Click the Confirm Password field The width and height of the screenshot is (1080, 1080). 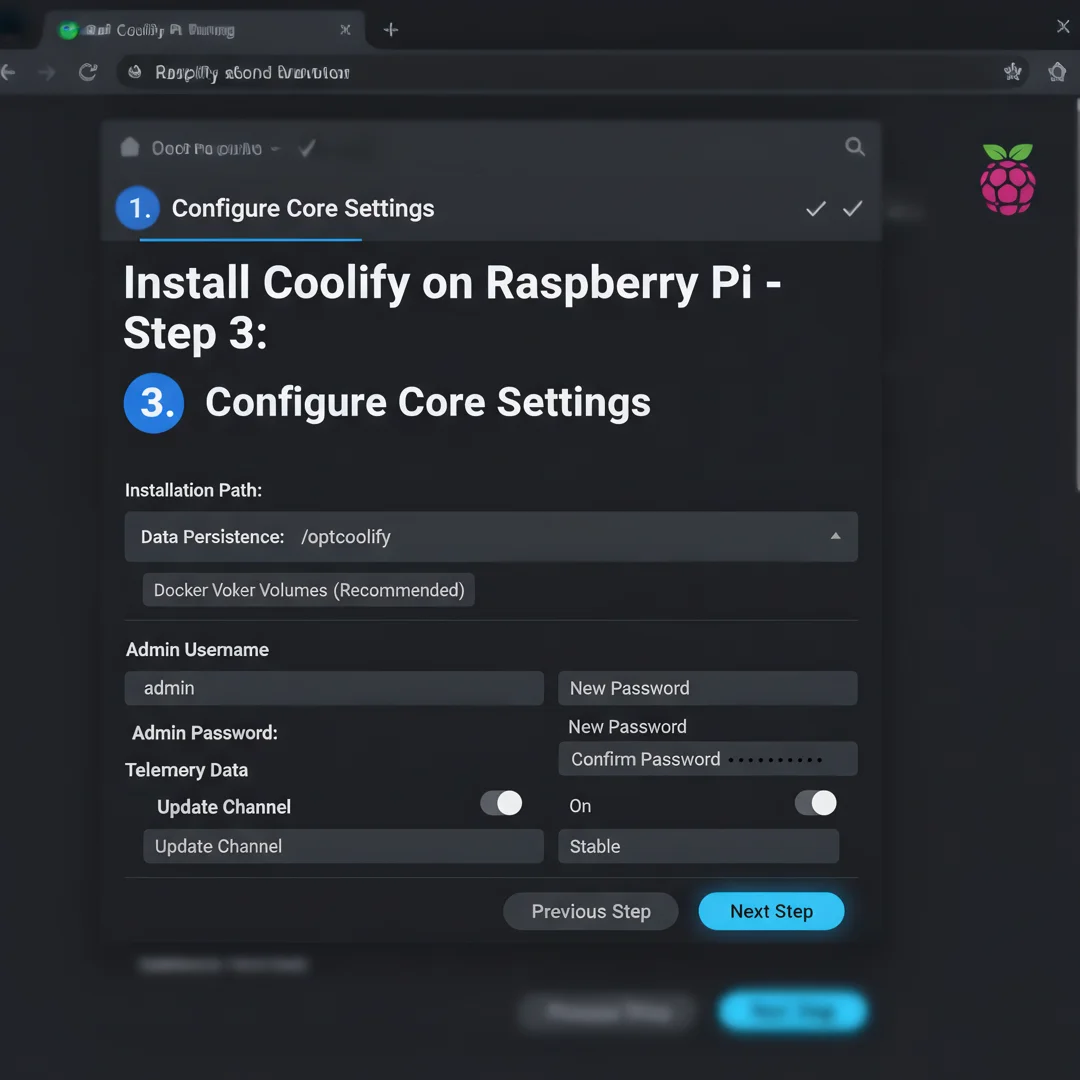pyautogui.click(x=707, y=759)
